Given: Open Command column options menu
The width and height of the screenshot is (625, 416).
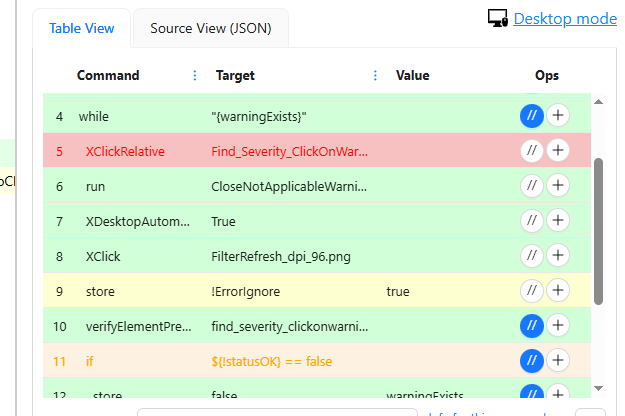Looking at the screenshot, I should [195, 75].
